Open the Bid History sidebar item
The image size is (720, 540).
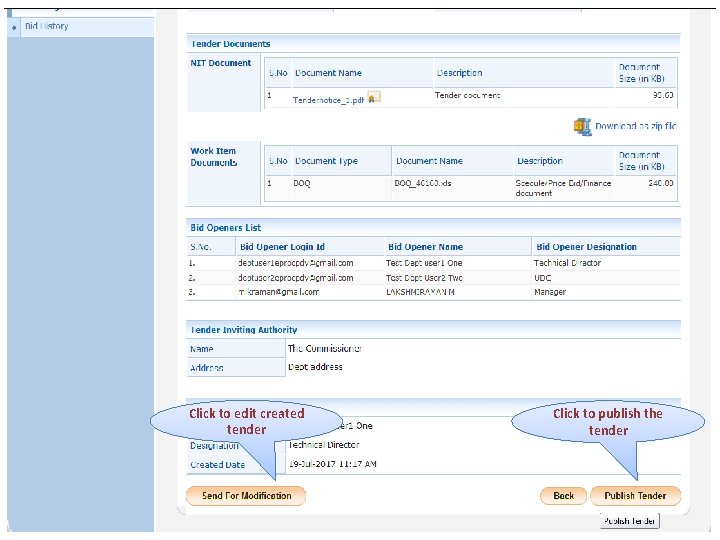[x=47, y=26]
